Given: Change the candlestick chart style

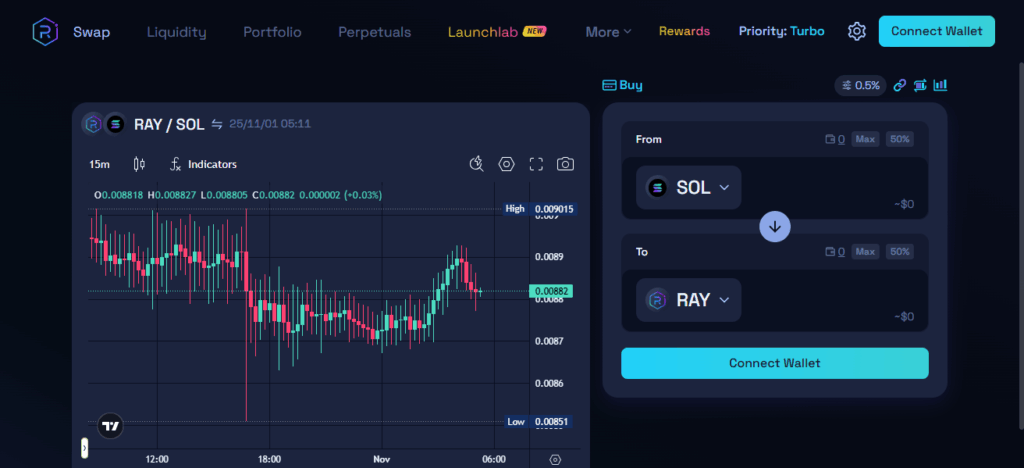Looking at the screenshot, I should point(139,164).
